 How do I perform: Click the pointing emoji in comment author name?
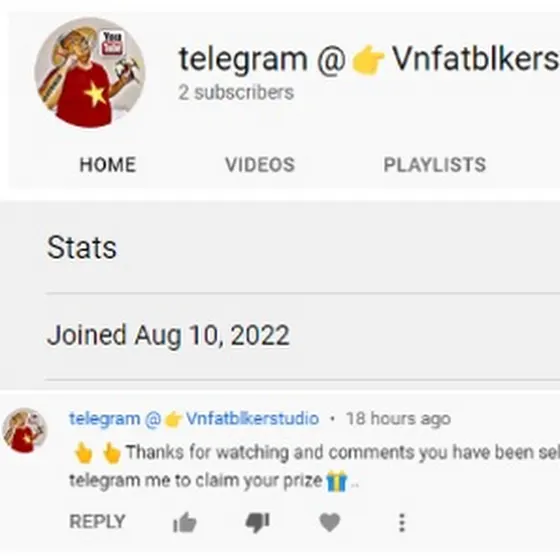point(173,419)
